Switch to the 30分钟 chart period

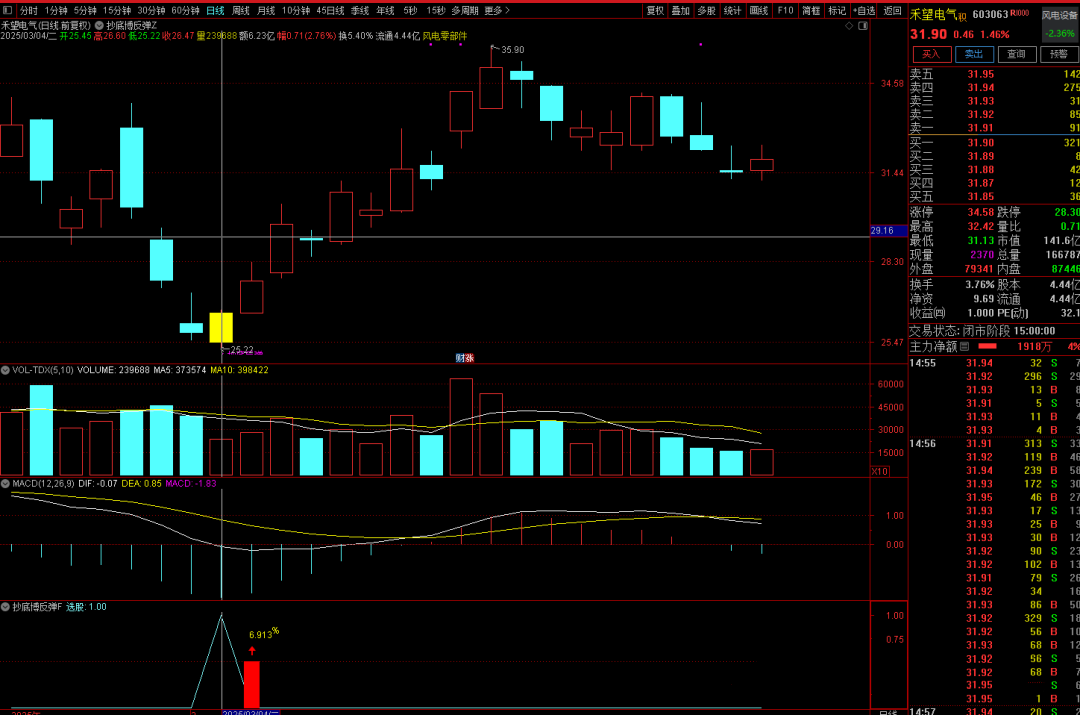(151, 10)
